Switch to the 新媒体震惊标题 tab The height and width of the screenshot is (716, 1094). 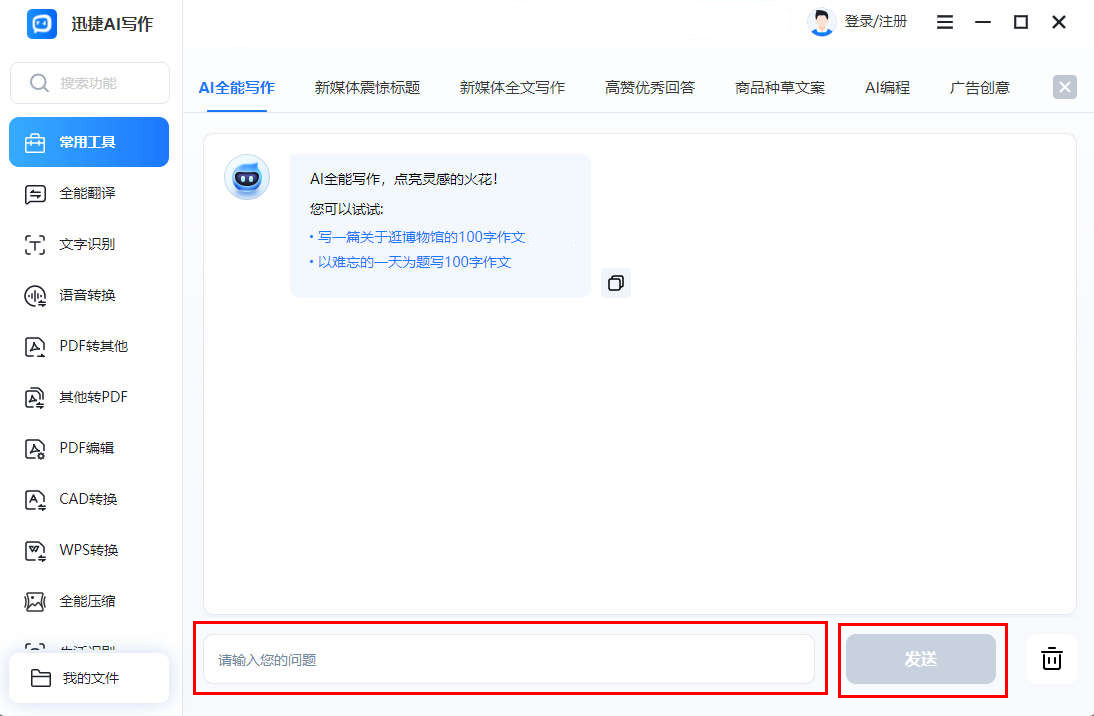(x=367, y=87)
